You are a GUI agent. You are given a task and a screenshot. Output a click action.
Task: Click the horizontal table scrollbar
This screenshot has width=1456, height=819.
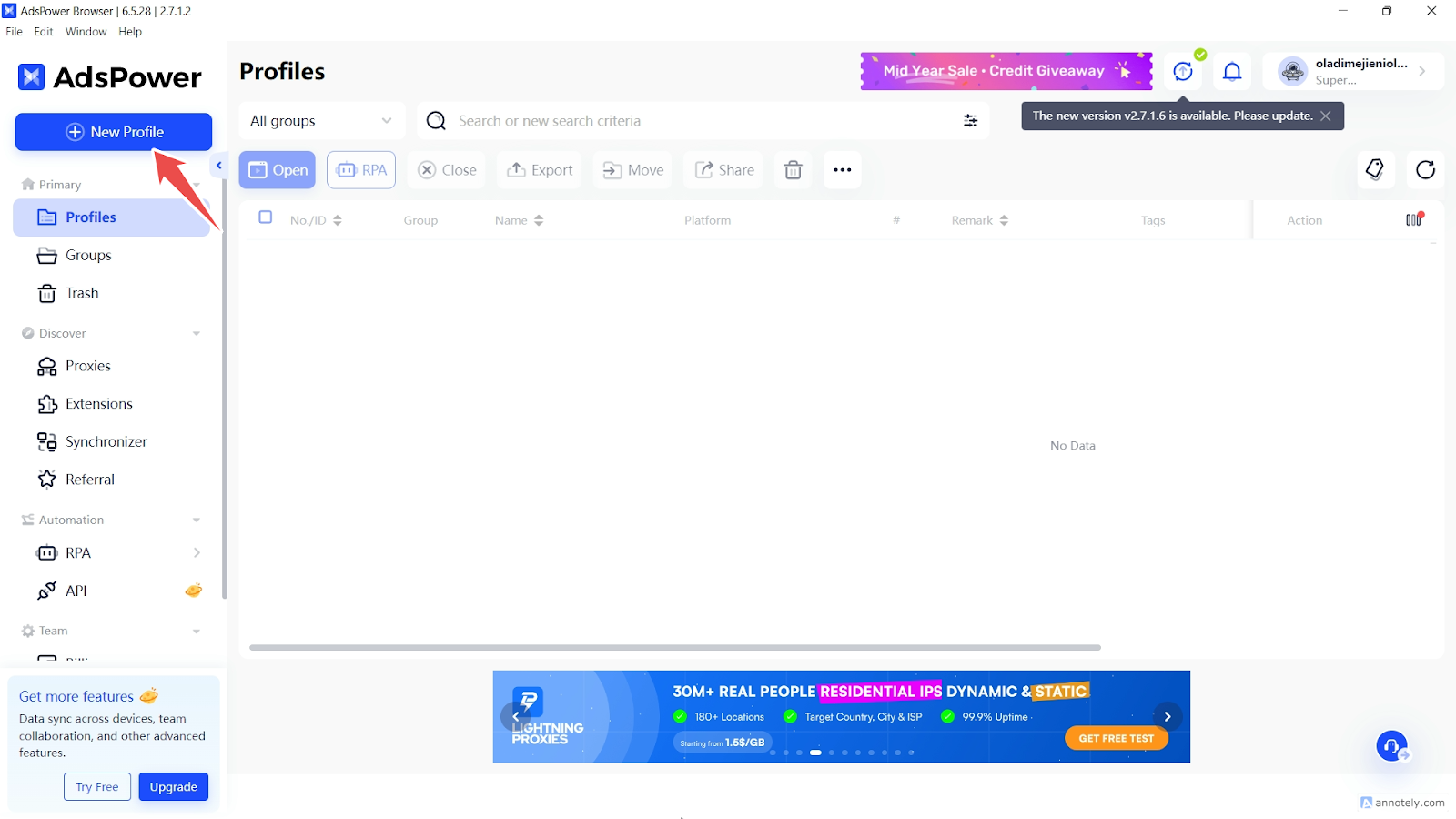675,648
